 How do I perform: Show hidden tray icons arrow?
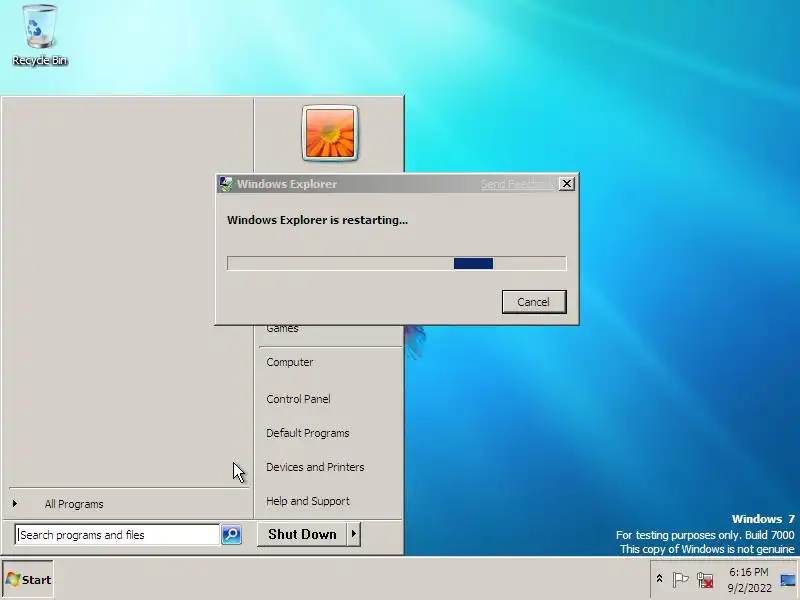pyautogui.click(x=659, y=579)
